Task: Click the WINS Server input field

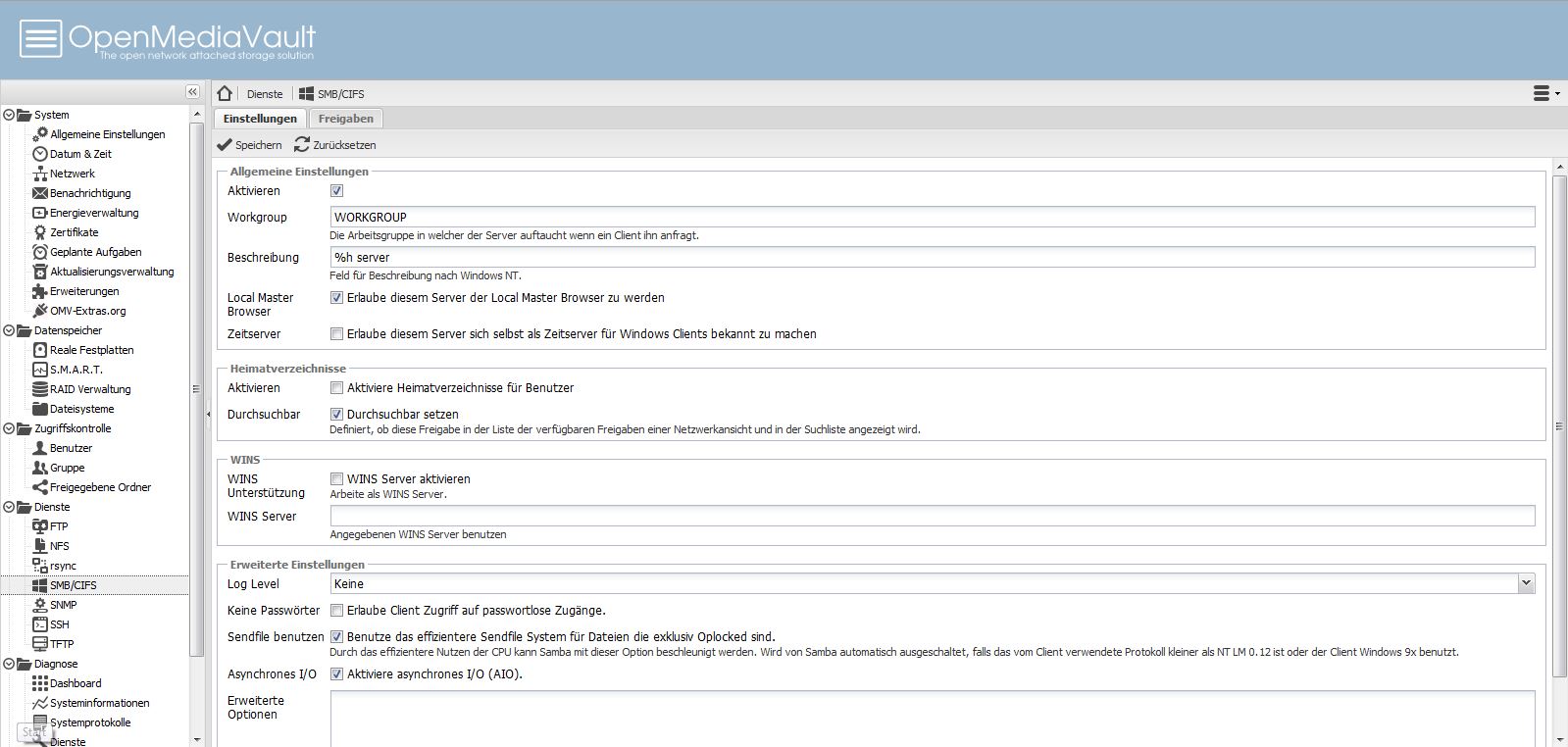Action: (933, 517)
